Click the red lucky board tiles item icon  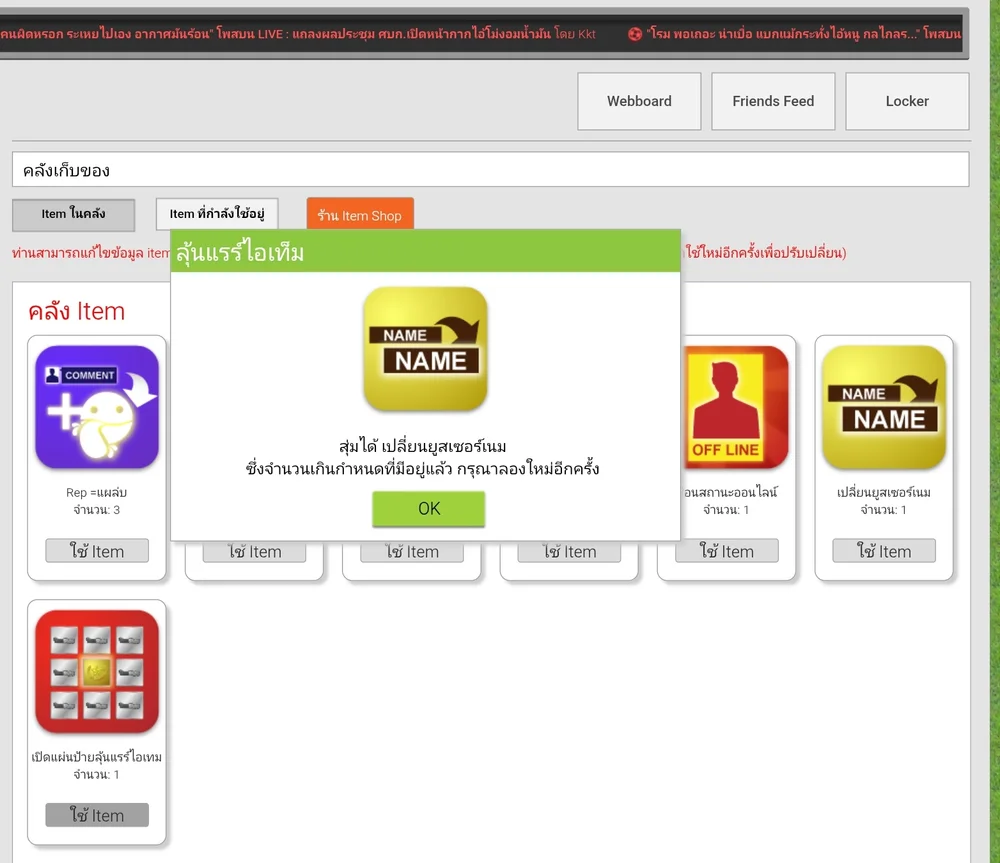(x=97, y=672)
